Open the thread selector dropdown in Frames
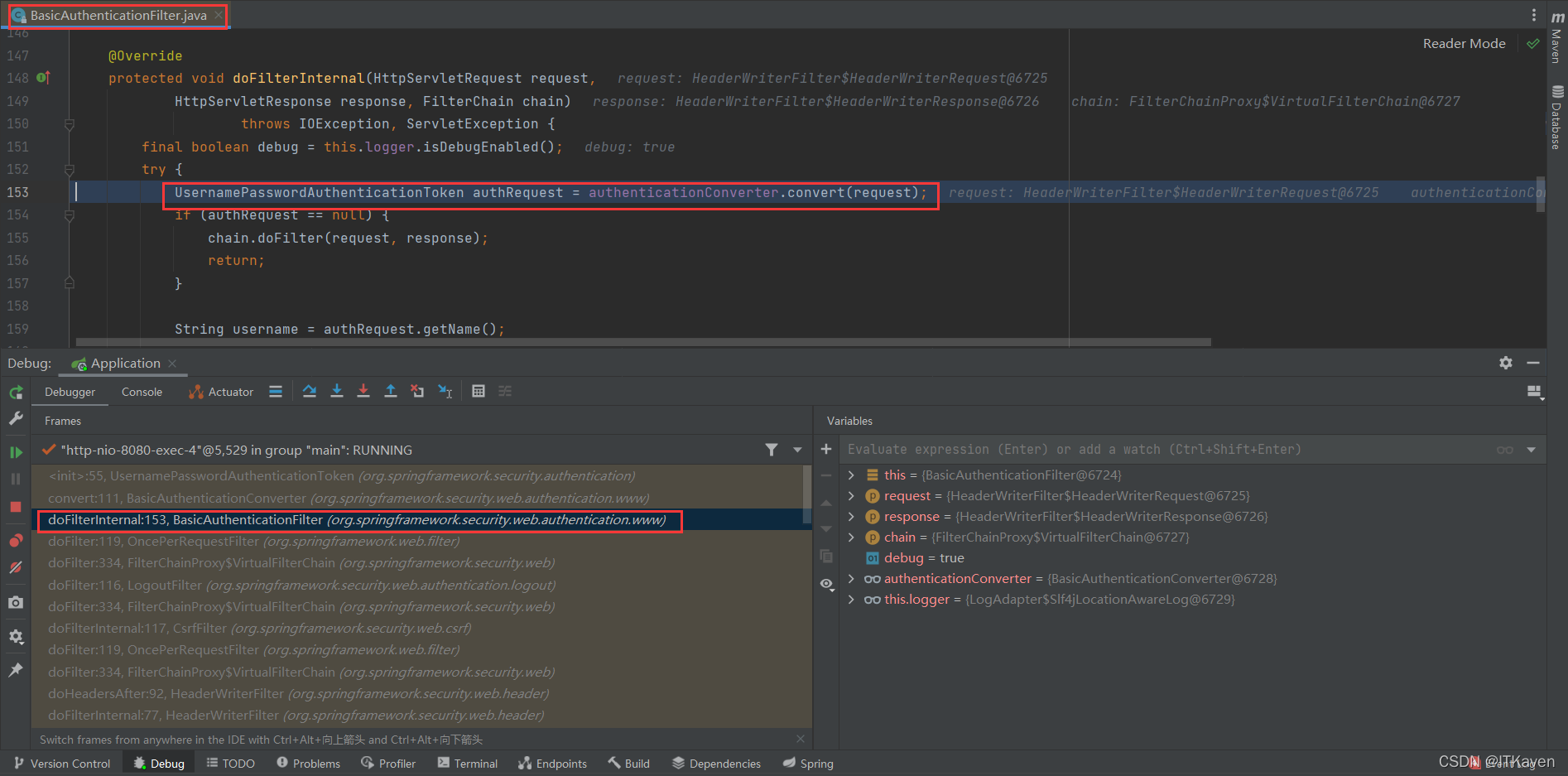The height and width of the screenshot is (776, 1568). (x=796, y=450)
